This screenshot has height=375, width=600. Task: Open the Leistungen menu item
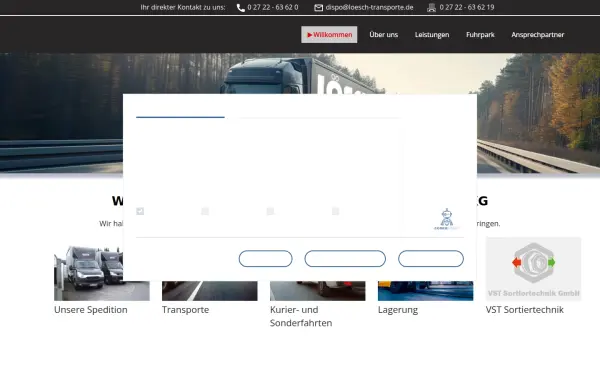coord(432,34)
